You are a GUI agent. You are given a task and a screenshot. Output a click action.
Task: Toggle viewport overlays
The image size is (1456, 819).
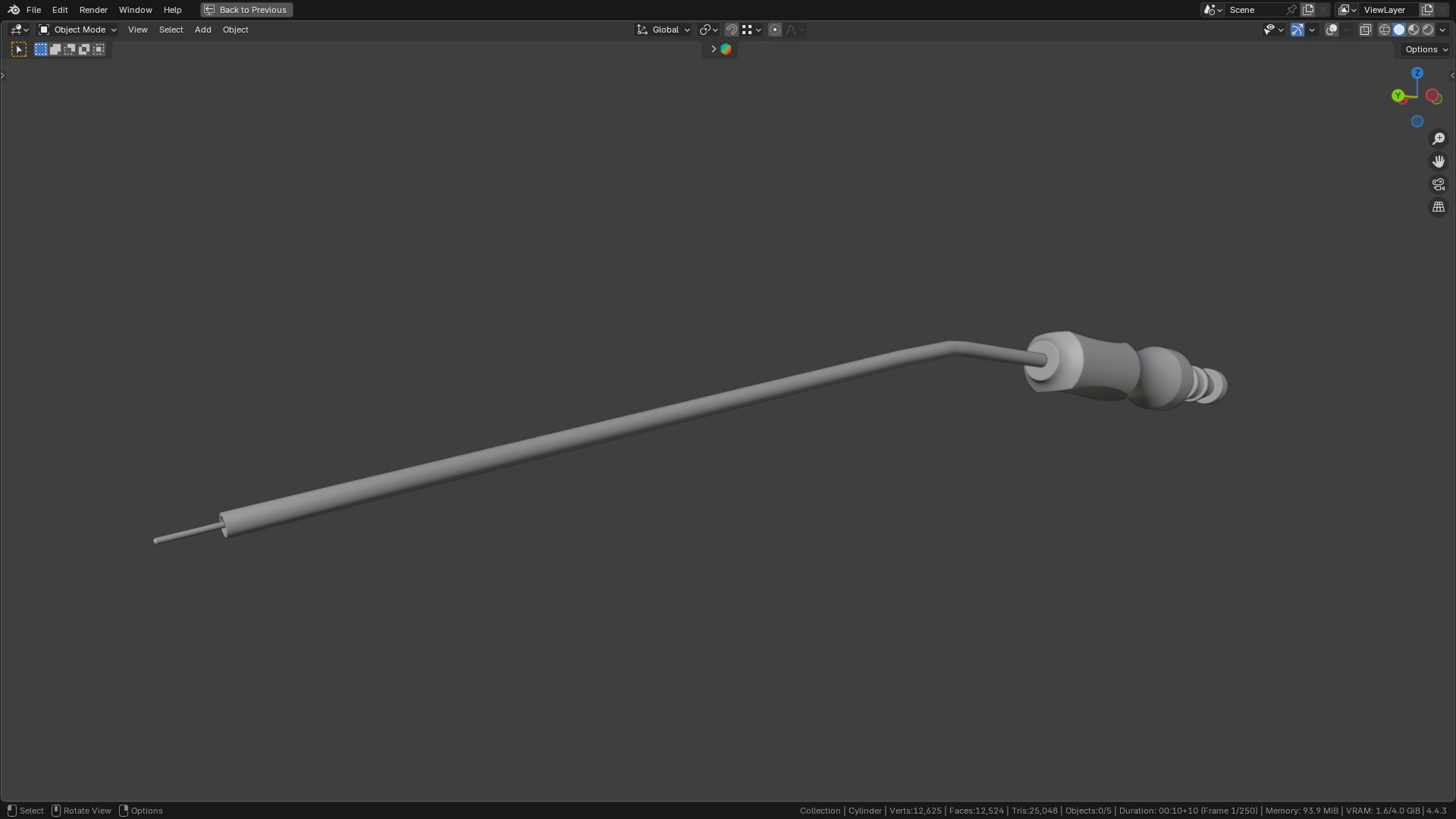click(x=1332, y=30)
